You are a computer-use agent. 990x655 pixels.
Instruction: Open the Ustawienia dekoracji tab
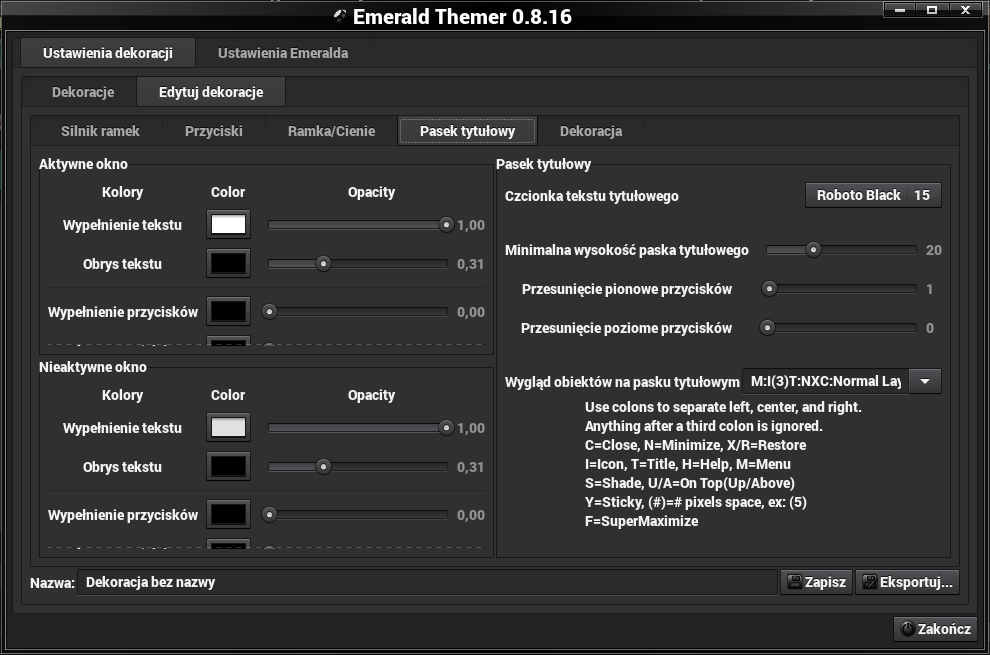(x=108, y=53)
